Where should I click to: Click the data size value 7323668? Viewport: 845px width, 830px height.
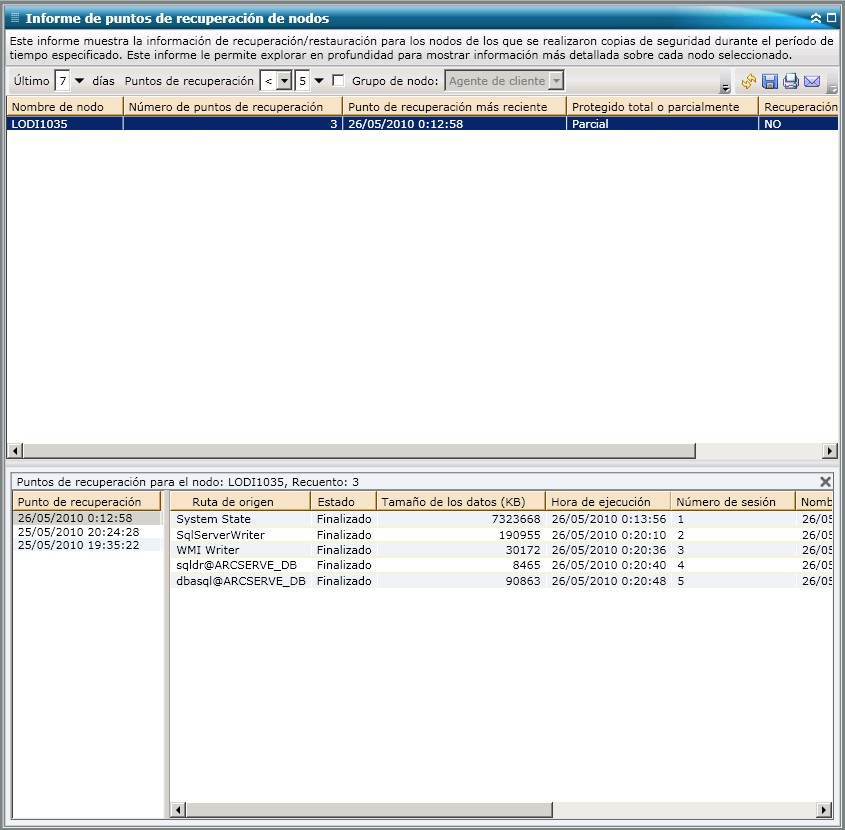pos(516,519)
